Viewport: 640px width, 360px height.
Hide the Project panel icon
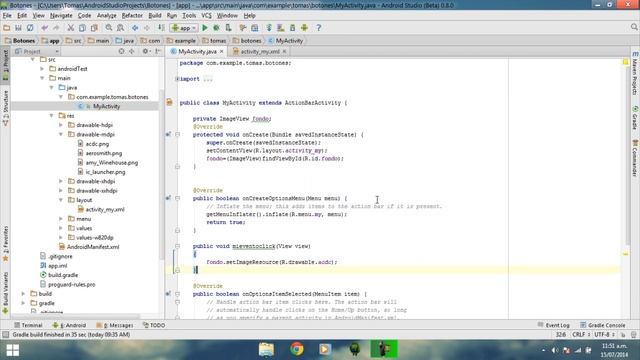pyautogui.click(x=158, y=51)
